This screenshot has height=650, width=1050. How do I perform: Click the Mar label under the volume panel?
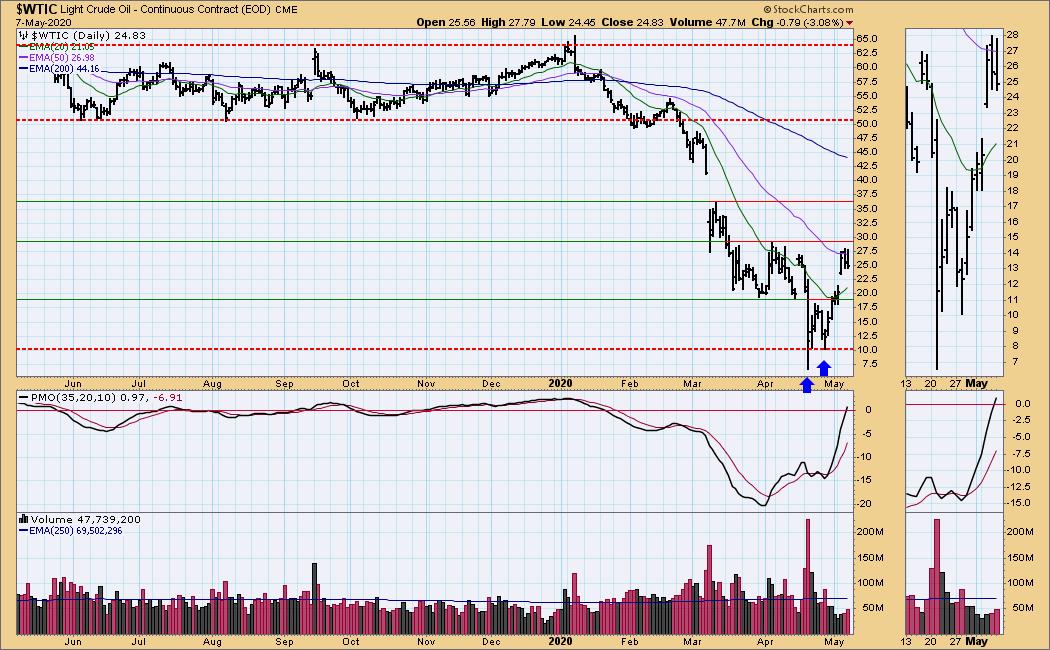pos(692,641)
